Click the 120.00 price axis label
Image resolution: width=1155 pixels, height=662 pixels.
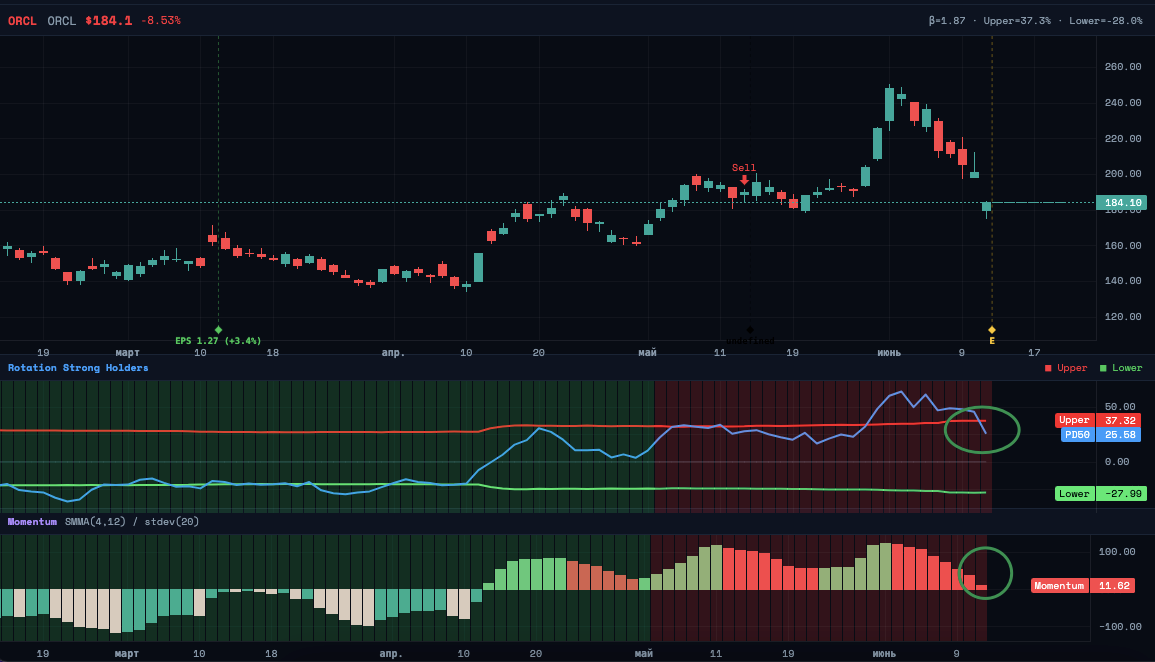[1123, 317]
